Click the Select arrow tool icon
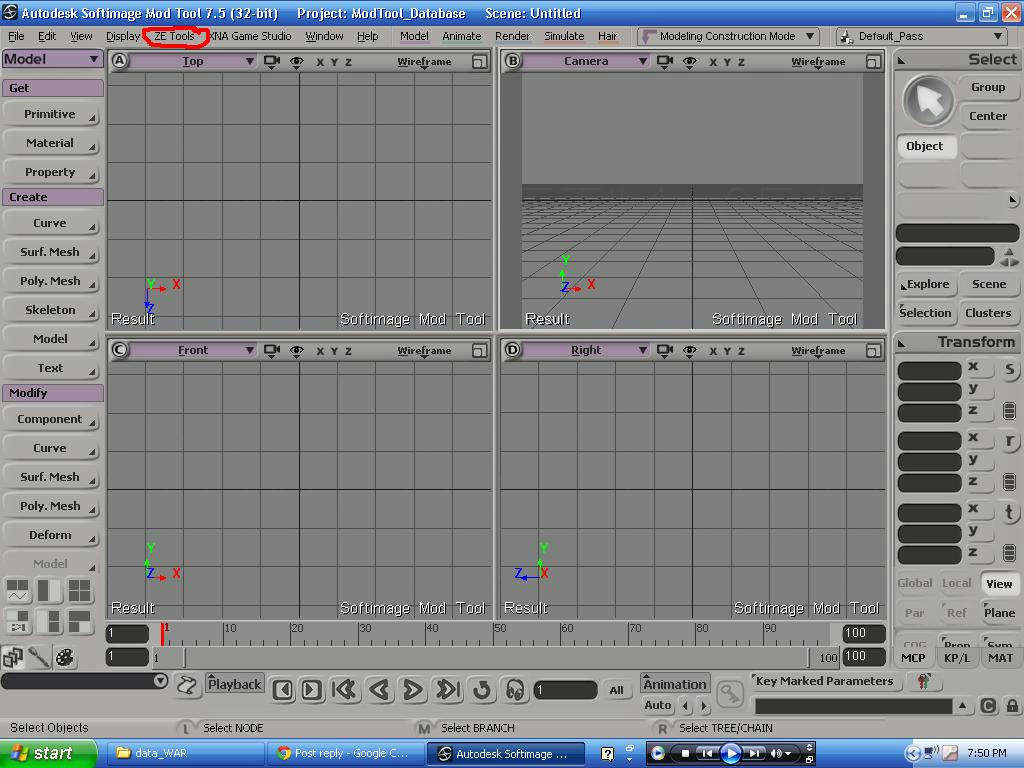Screen dimensions: 1024x768 [x=928, y=101]
